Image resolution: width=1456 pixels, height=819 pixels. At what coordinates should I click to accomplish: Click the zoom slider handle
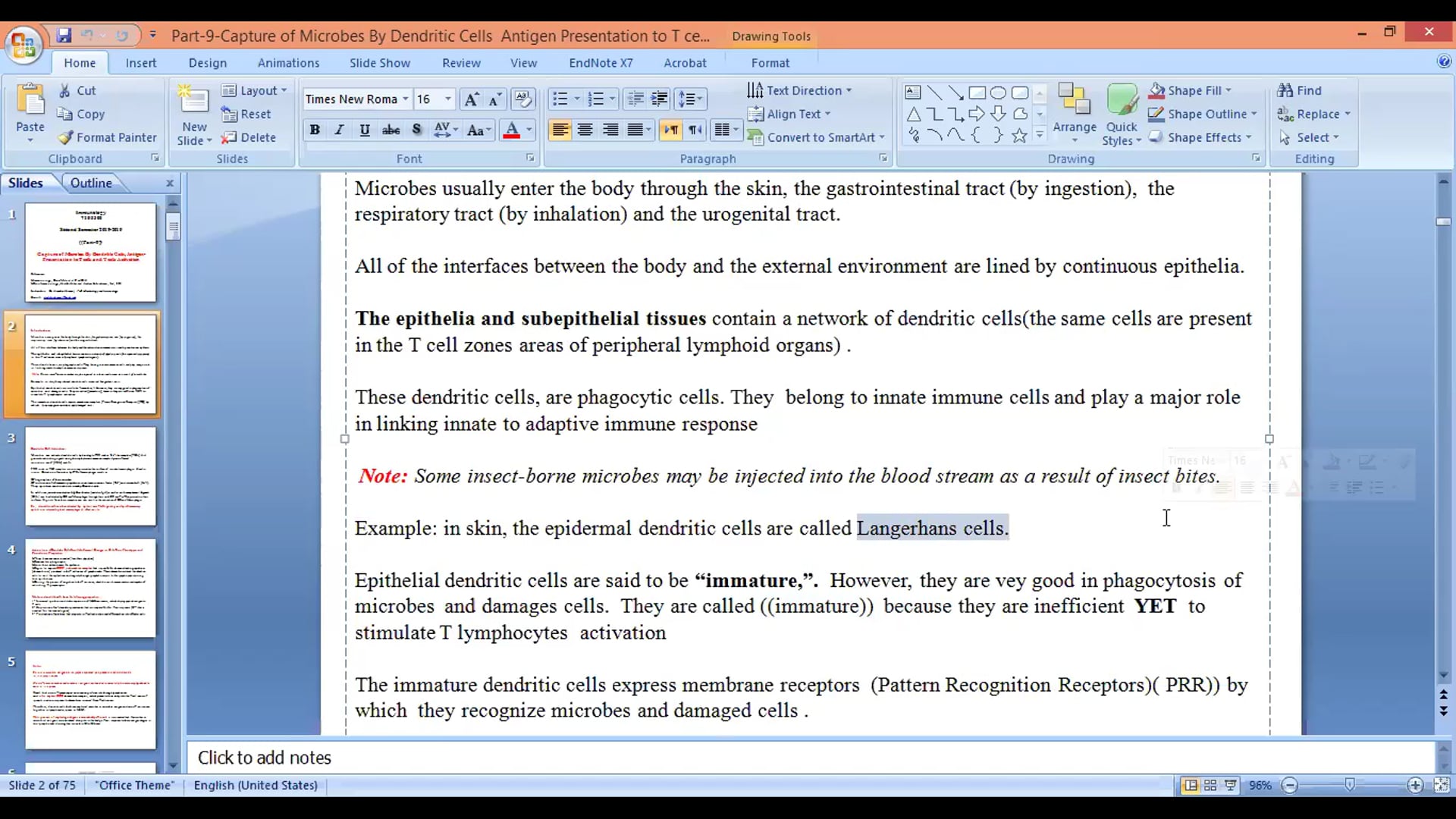click(1350, 786)
